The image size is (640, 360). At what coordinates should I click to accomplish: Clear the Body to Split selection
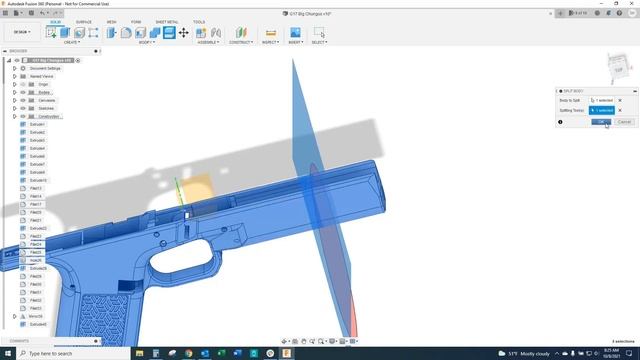click(620, 100)
